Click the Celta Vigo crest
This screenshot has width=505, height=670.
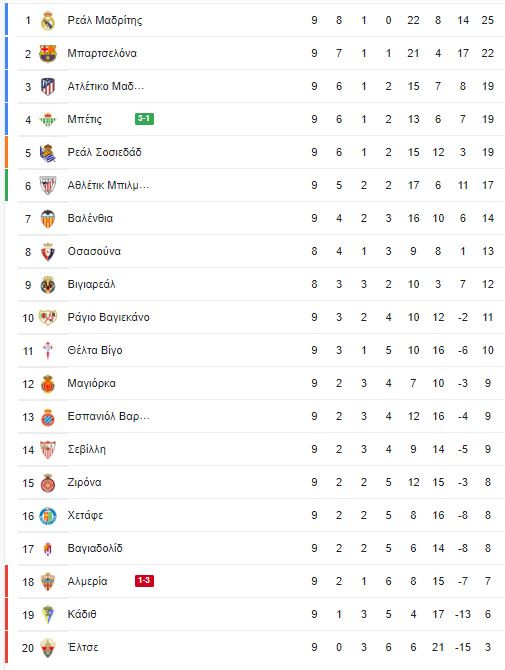[x=48, y=350]
